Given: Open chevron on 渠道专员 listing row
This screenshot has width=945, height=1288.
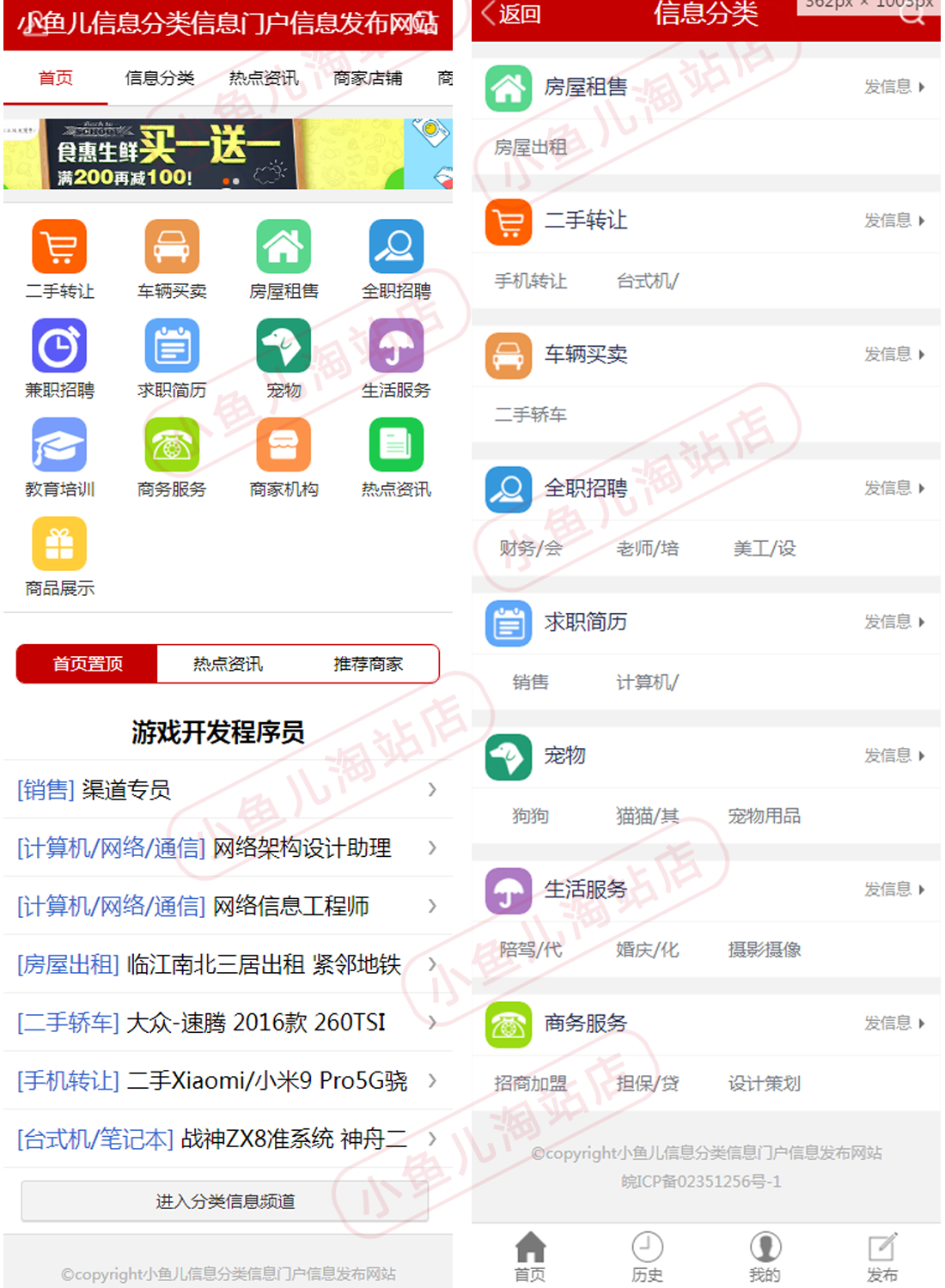Looking at the screenshot, I should click(x=432, y=789).
